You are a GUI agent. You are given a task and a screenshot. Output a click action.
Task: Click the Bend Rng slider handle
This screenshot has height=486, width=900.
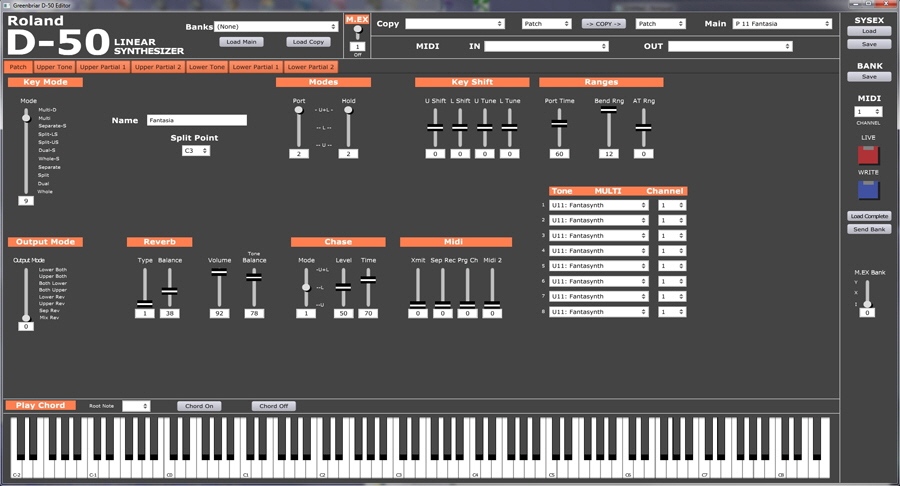click(608, 110)
